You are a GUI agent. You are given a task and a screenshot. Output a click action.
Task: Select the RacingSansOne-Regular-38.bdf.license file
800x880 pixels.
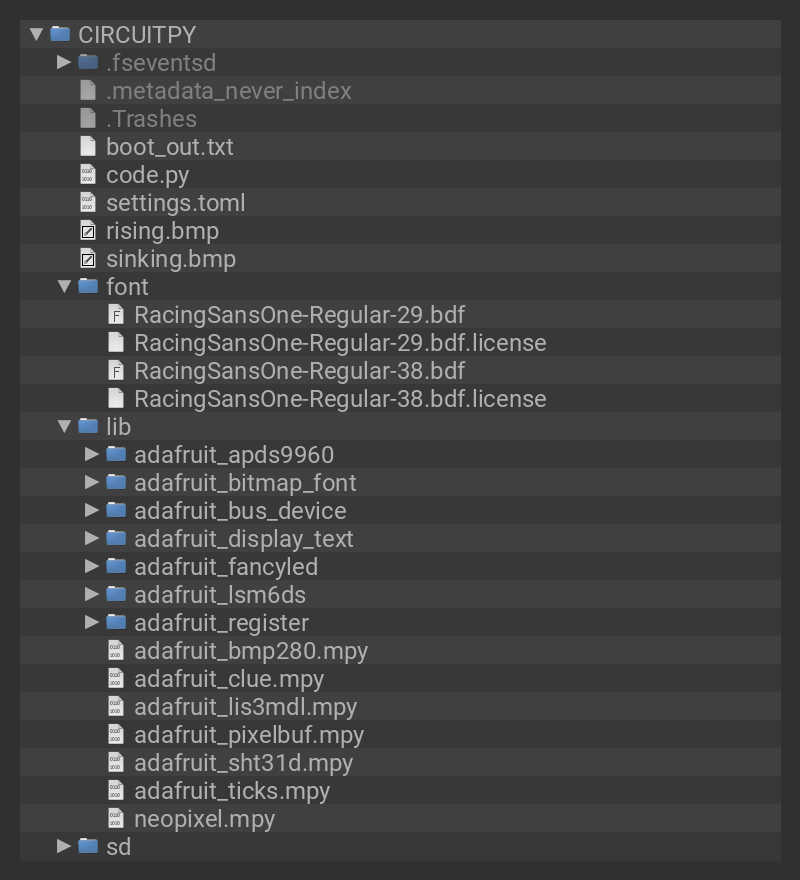coord(340,398)
